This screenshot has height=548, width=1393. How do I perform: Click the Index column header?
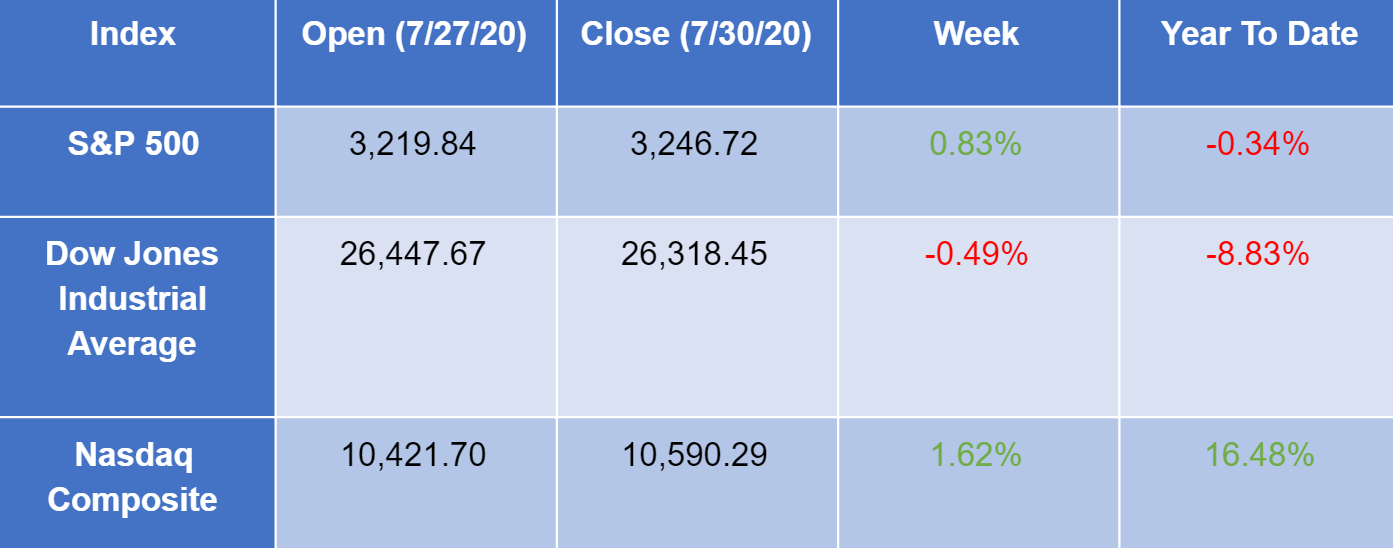(x=132, y=35)
